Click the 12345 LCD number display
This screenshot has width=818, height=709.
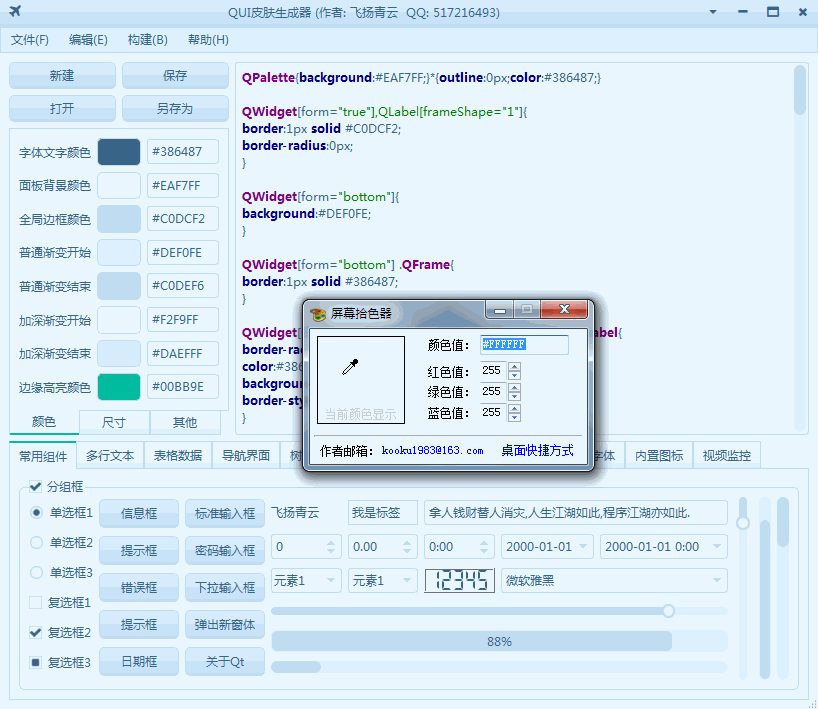459,580
